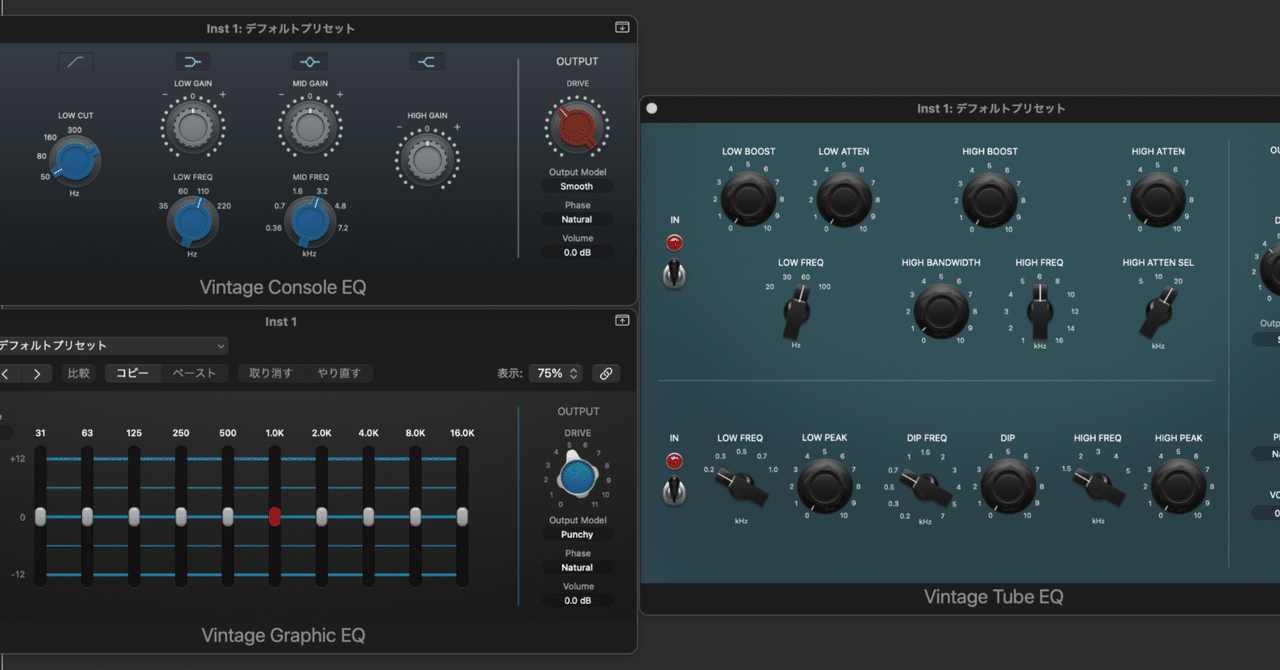
Task: Open the Output Model Punchy dropdown
Action: tap(577, 534)
